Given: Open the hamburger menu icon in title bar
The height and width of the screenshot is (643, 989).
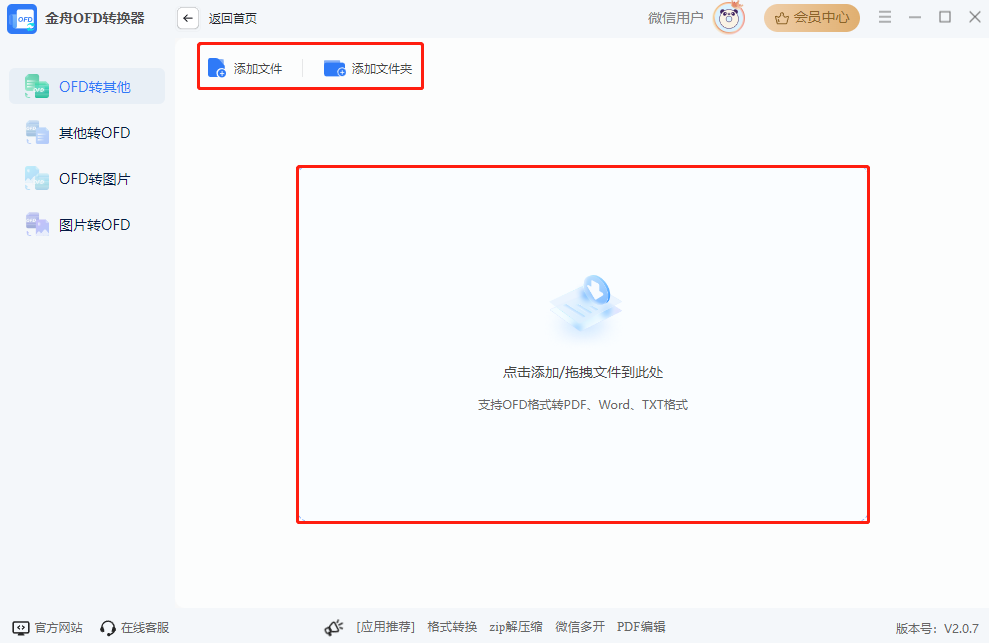Looking at the screenshot, I should (x=885, y=17).
